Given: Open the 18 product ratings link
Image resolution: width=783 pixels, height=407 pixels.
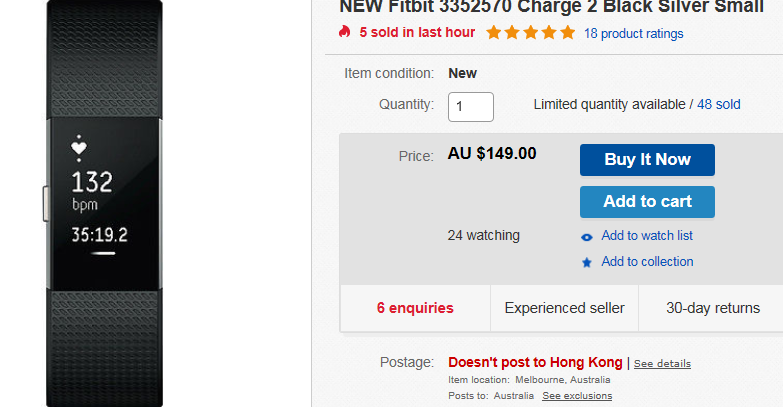Looking at the screenshot, I should click(633, 33).
